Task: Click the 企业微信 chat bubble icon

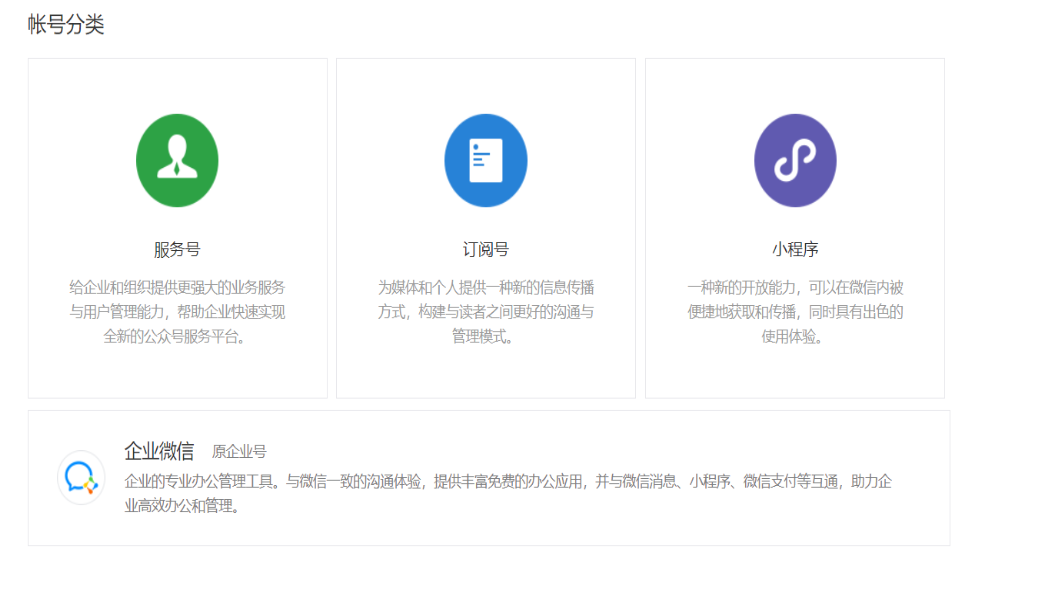Action: (x=81, y=478)
